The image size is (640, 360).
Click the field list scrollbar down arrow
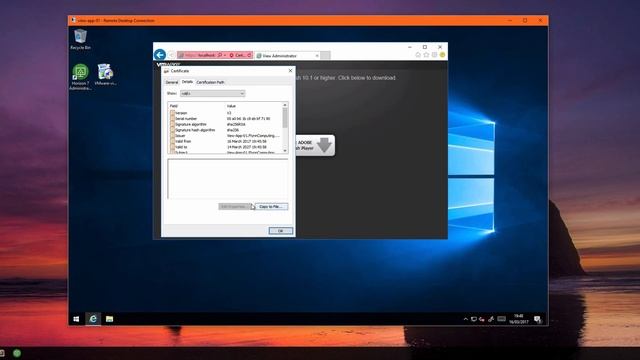point(285,151)
